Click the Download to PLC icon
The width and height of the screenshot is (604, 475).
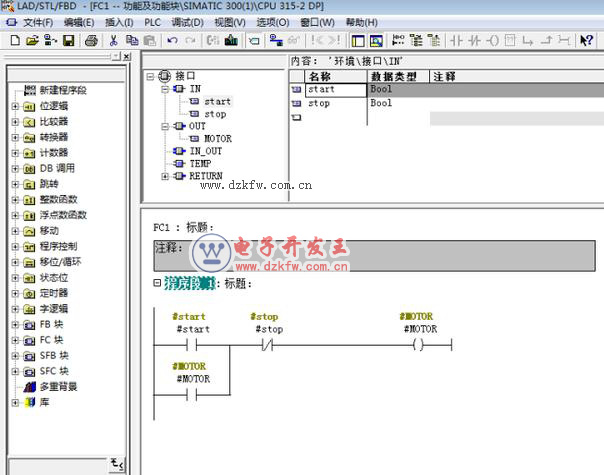(231, 40)
